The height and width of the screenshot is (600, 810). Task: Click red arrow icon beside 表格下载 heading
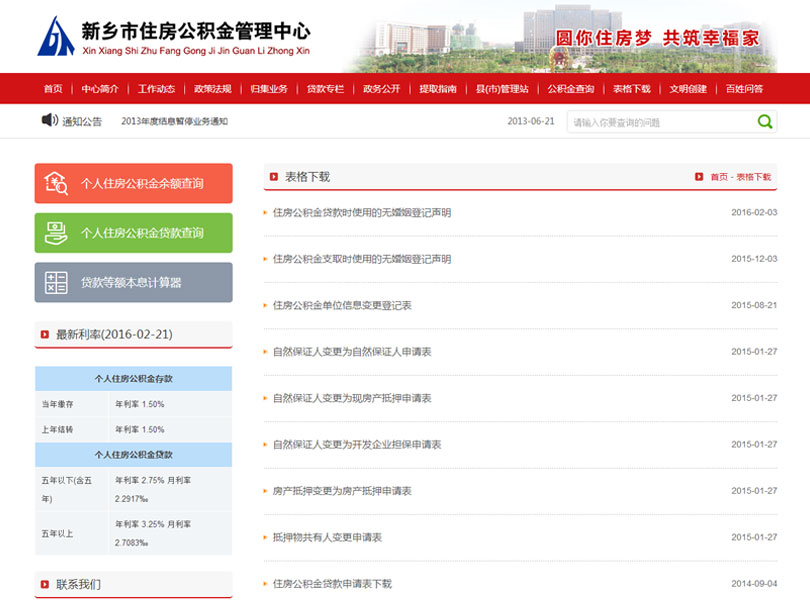(x=273, y=177)
